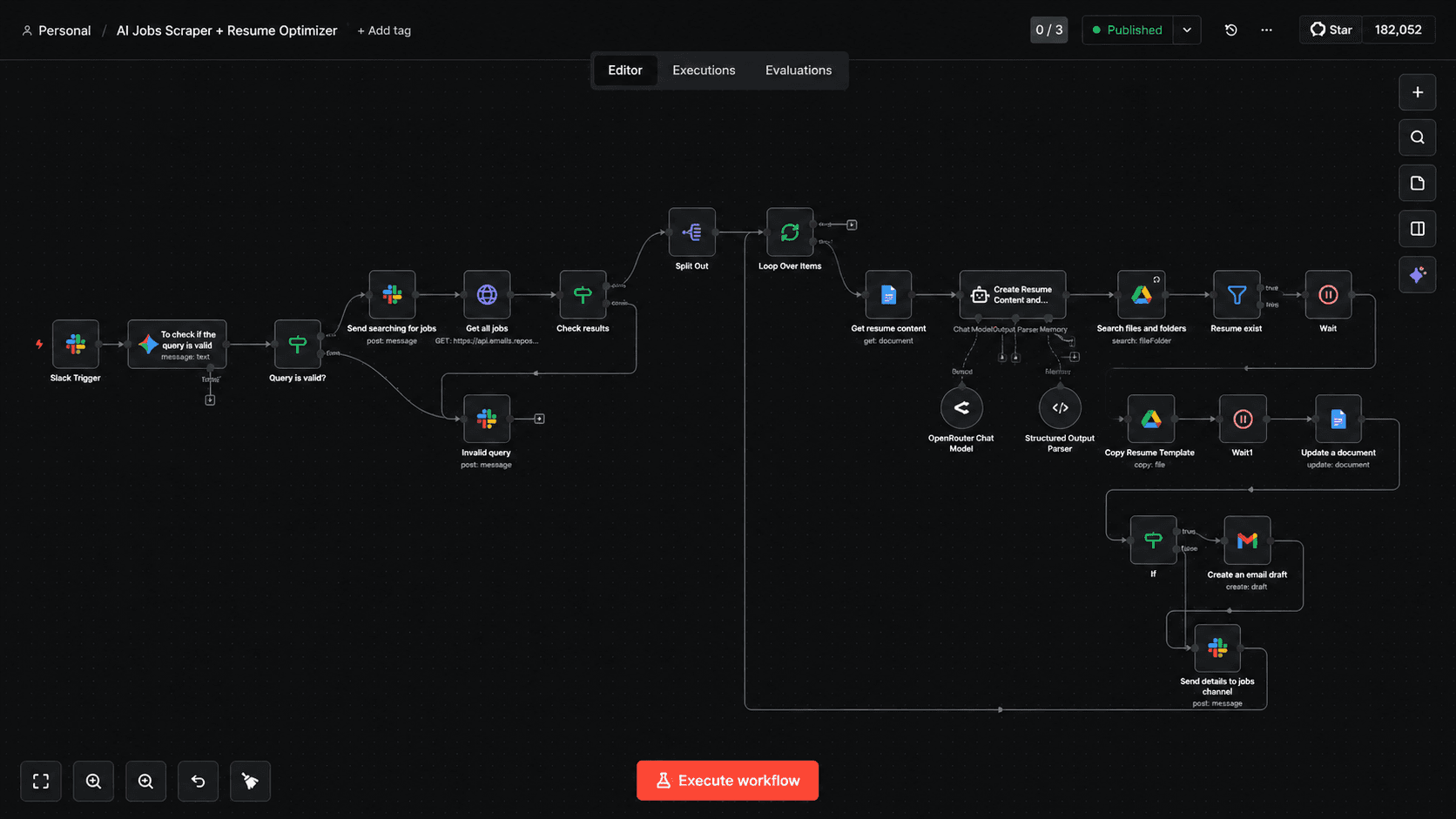Open the AI assistant sparkle button
This screenshot has height=819, width=1456.
coord(1418,275)
